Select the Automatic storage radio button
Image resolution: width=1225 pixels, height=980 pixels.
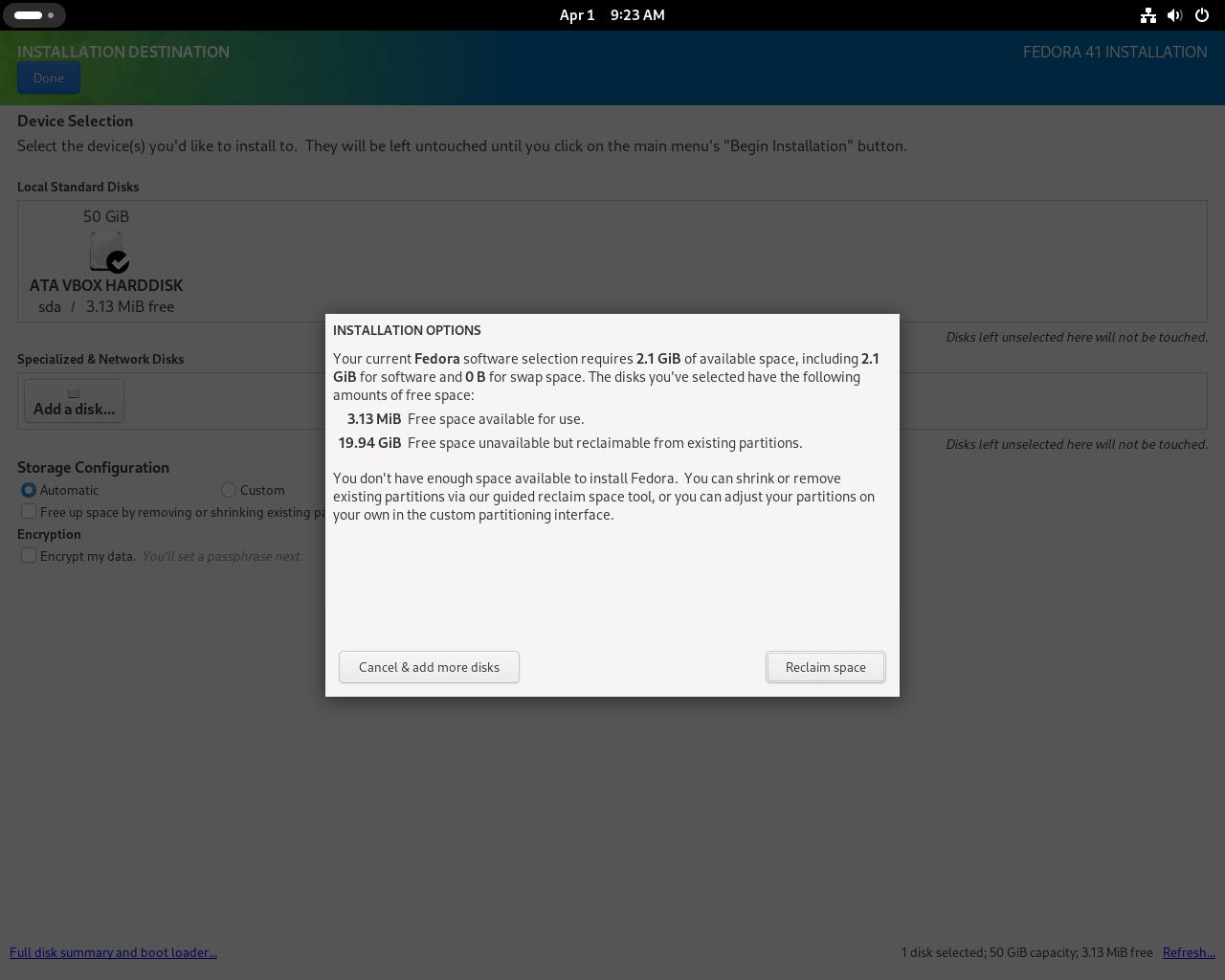coord(29,490)
